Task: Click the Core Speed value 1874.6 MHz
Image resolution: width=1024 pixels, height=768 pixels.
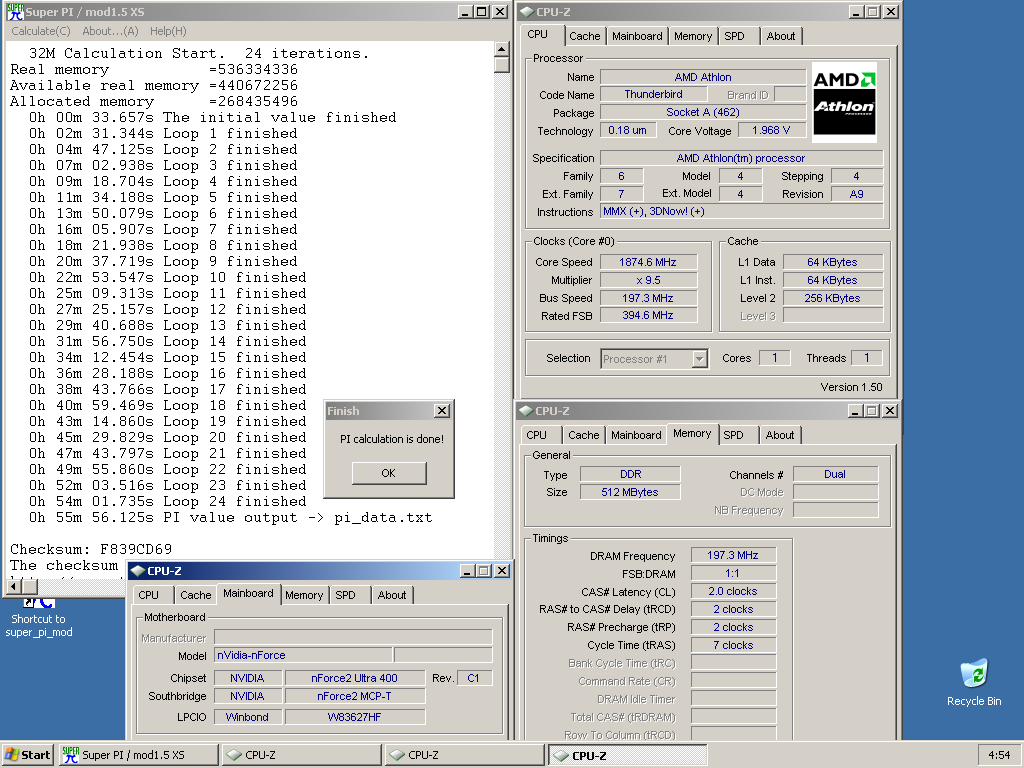Action: point(648,262)
